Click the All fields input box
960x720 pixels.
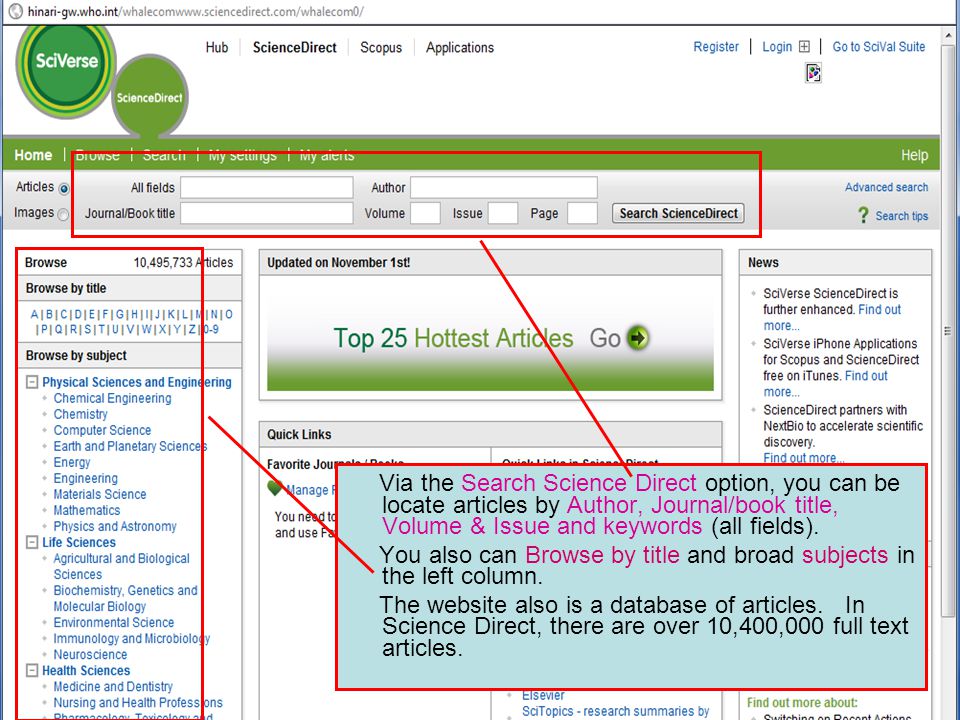click(266, 187)
